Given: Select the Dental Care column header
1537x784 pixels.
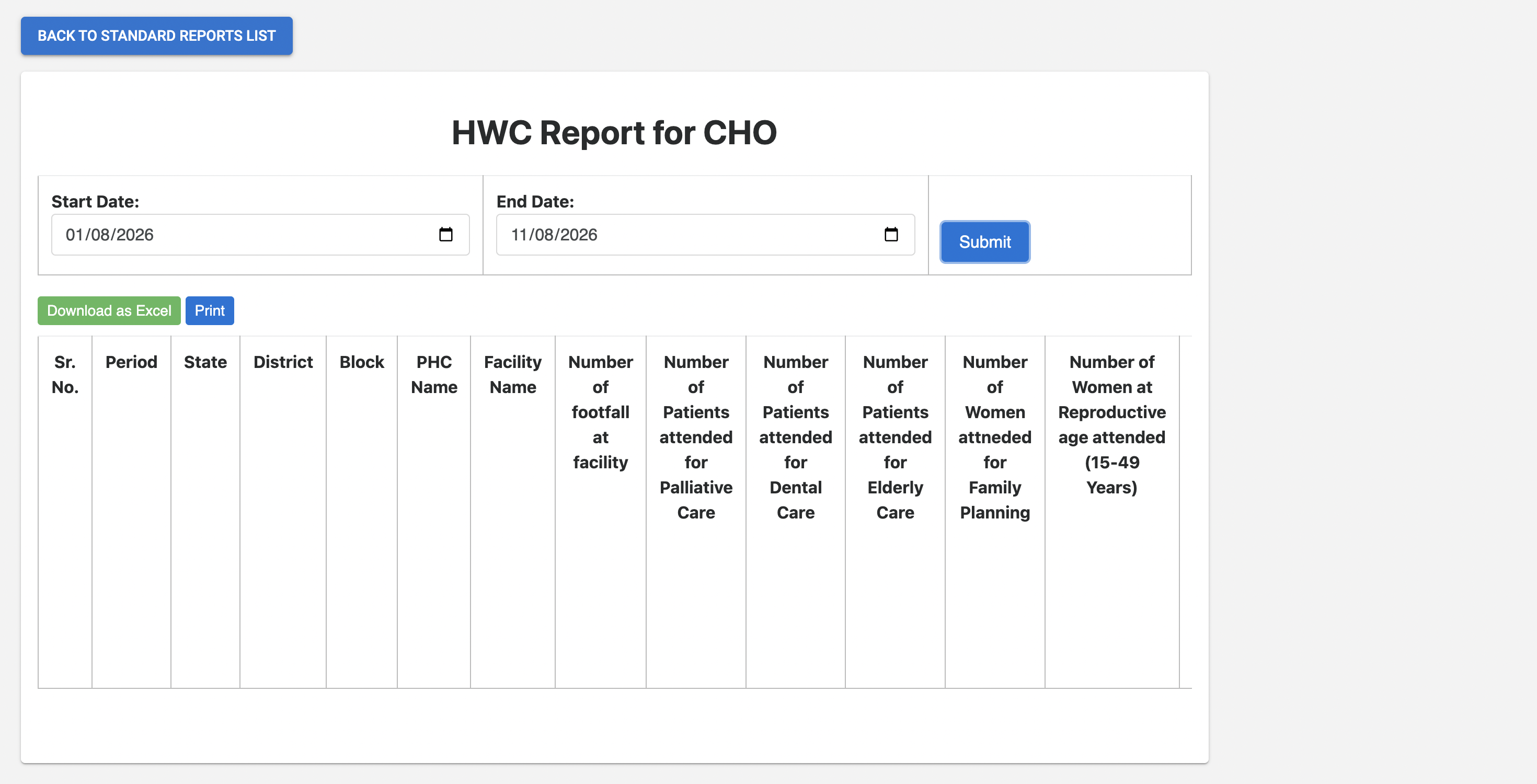Looking at the screenshot, I should 795,437.
